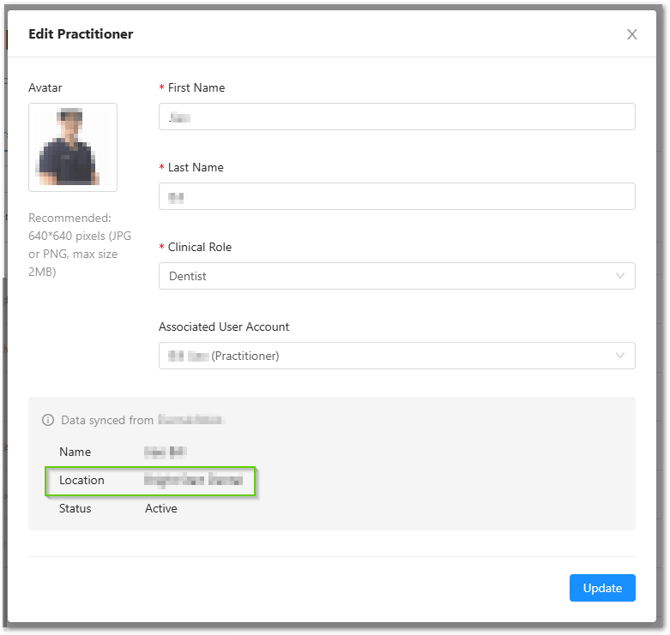Click the First Name field label
The height and width of the screenshot is (635, 670).
(x=196, y=88)
